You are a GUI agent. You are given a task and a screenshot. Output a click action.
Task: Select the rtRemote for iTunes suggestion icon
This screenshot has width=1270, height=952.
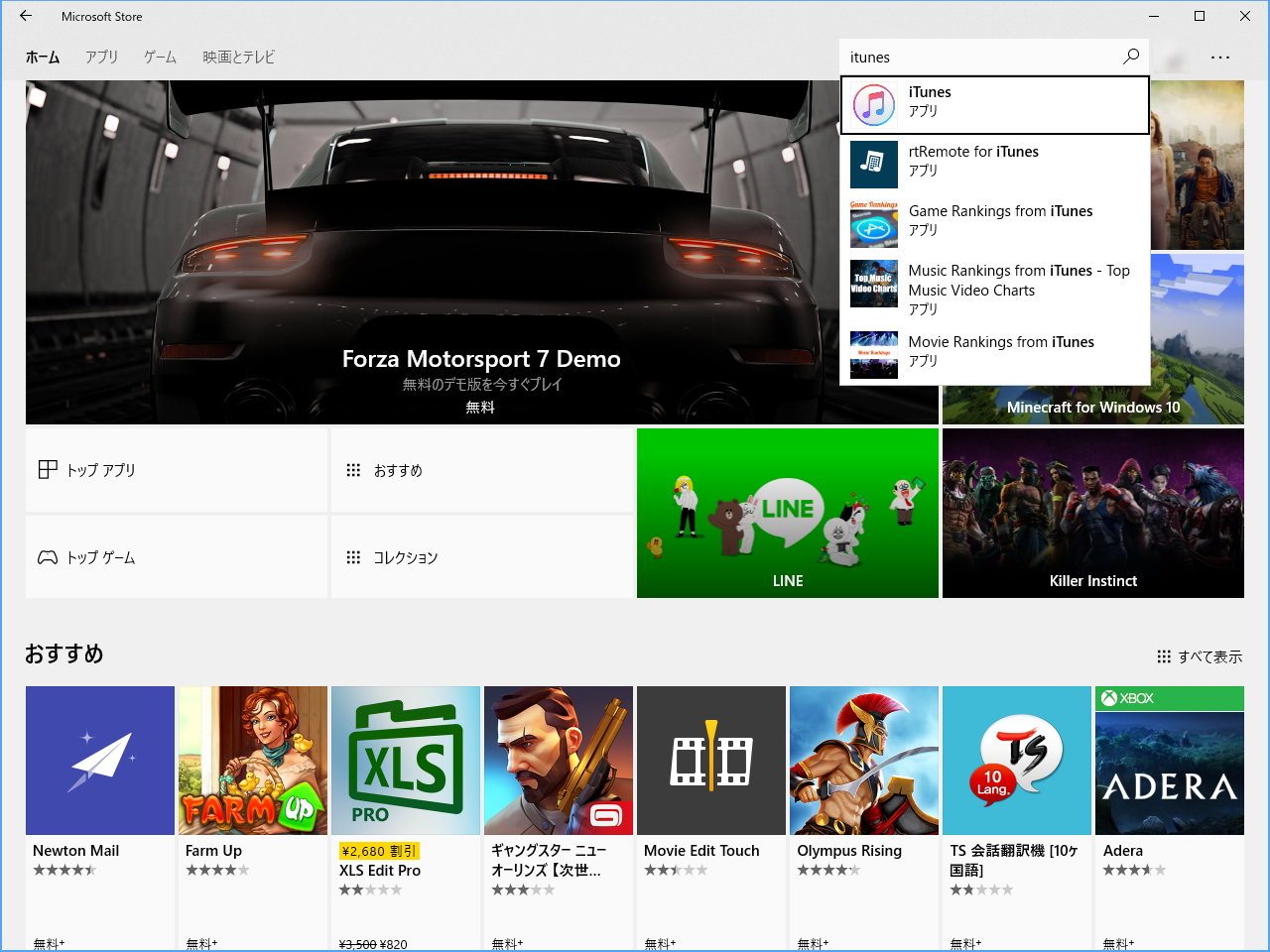click(874, 164)
